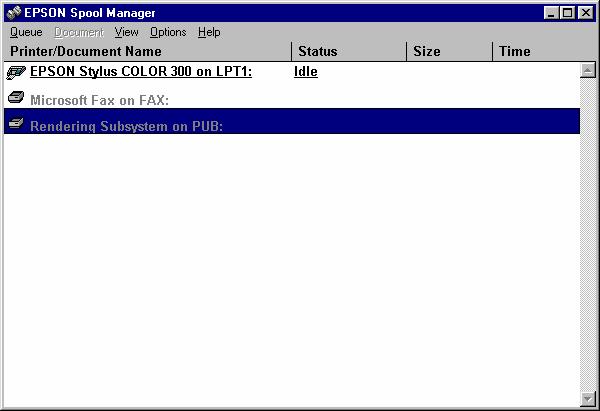Click the Time column header

click(x=544, y=51)
